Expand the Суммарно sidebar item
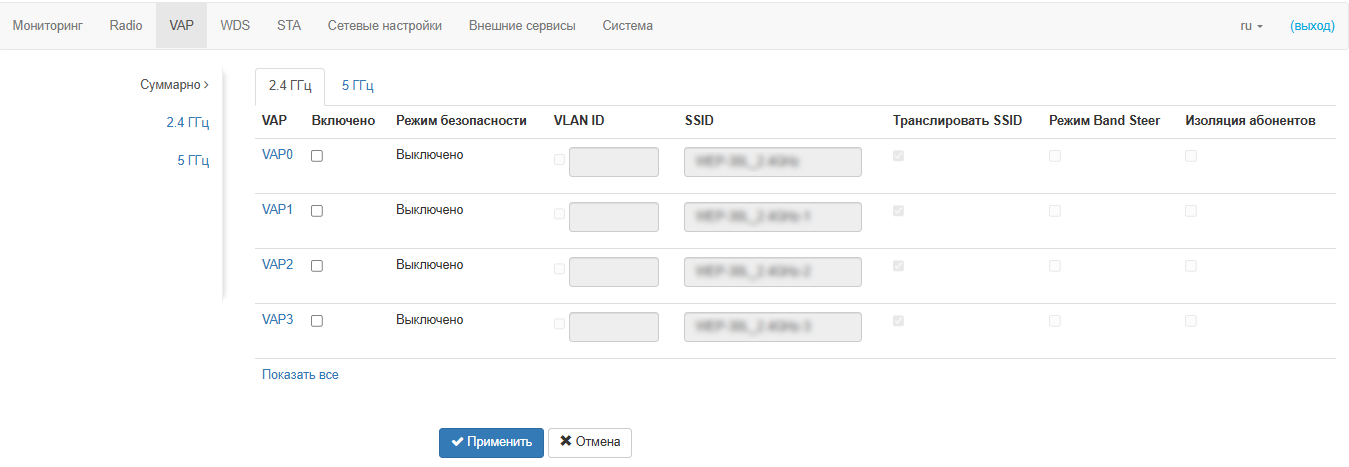 click(174, 85)
